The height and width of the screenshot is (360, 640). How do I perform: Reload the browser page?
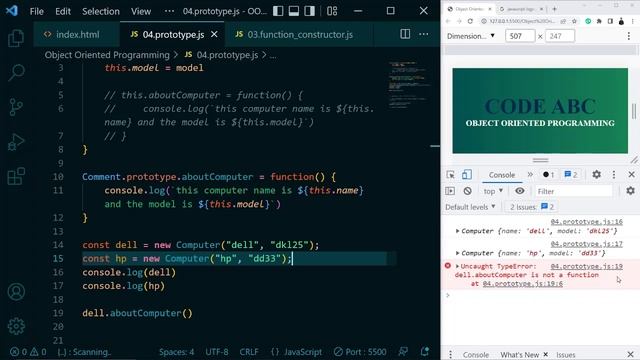[470, 21]
